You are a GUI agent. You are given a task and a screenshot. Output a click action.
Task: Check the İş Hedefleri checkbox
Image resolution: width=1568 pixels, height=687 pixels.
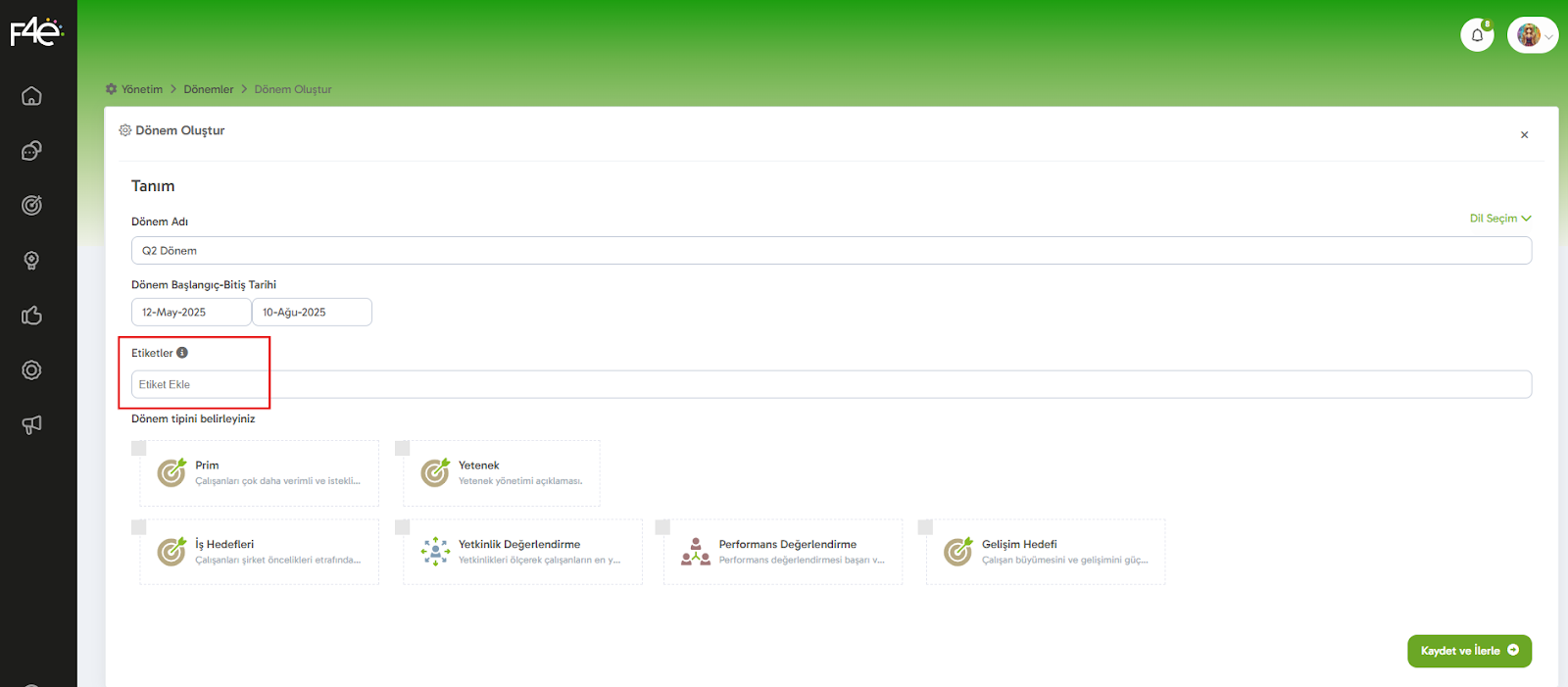[139, 527]
